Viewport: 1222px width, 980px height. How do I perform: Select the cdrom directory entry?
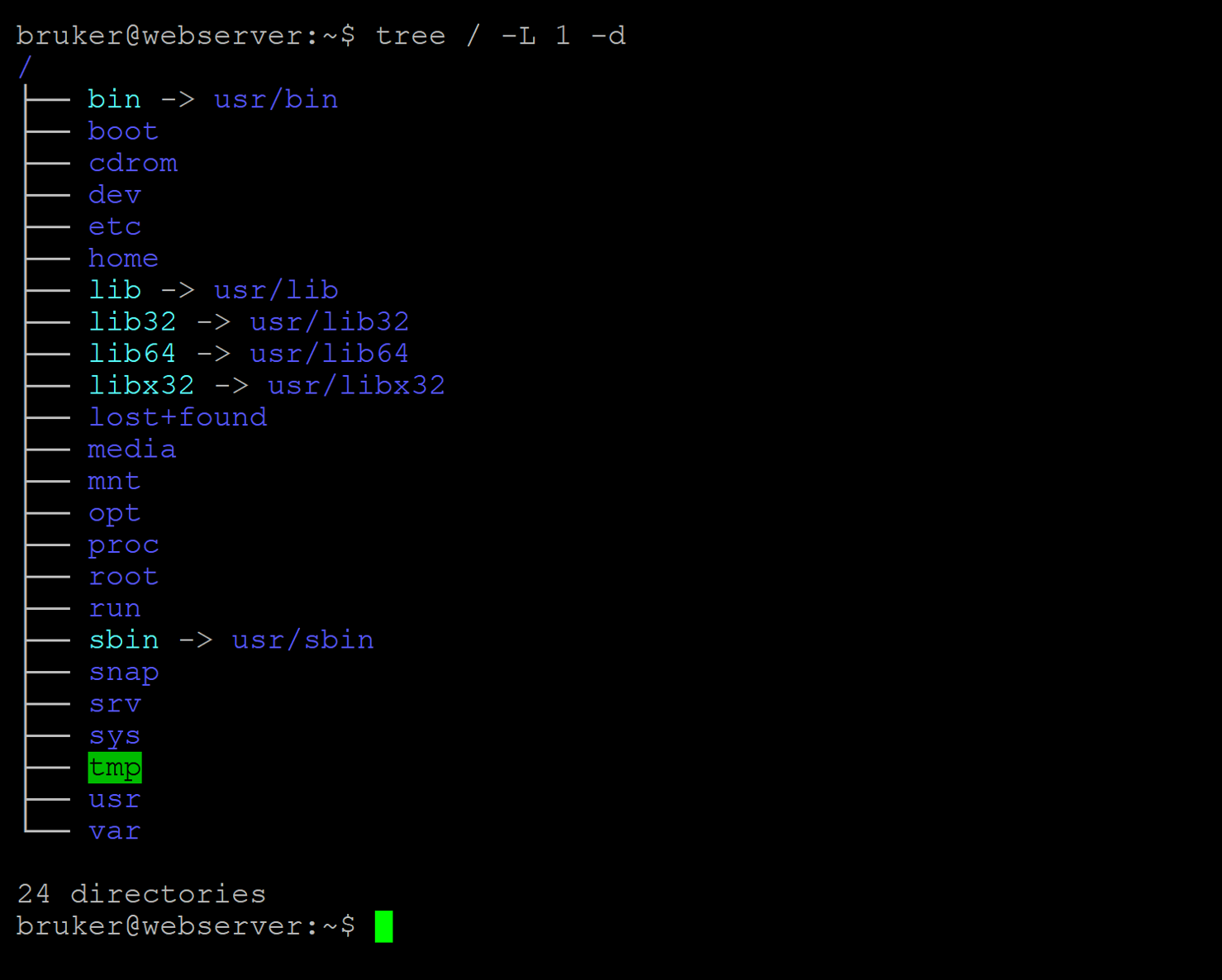133,163
